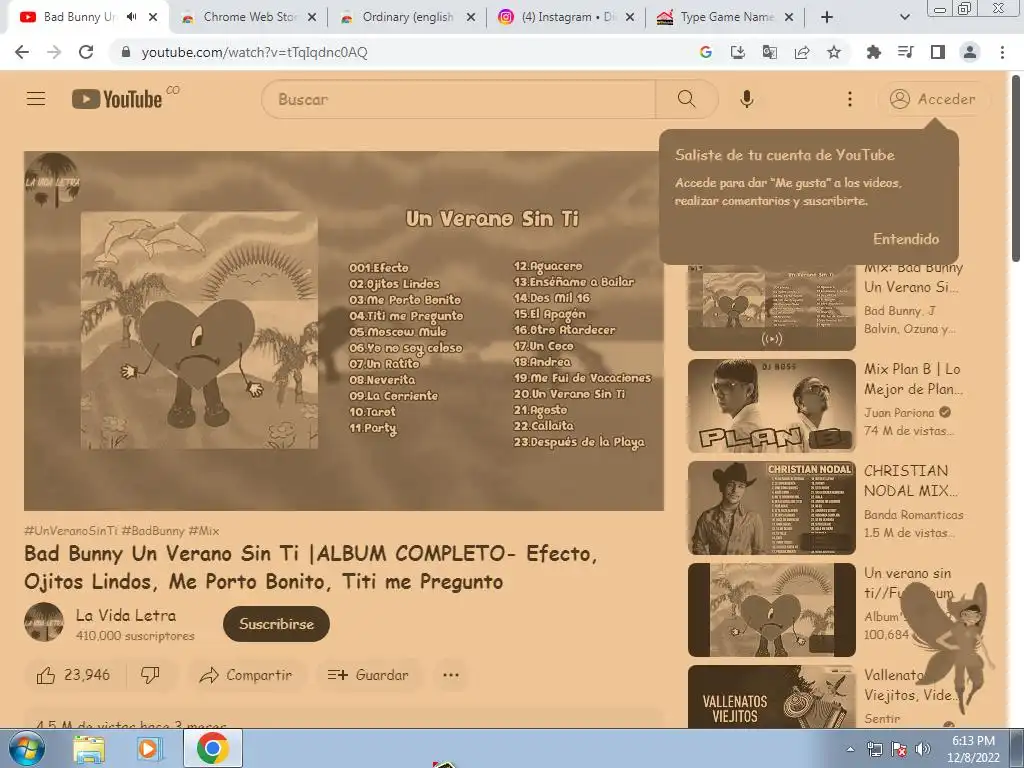Open the media control icon
Image resolution: width=1024 pixels, height=768 pixels.
[905, 52]
